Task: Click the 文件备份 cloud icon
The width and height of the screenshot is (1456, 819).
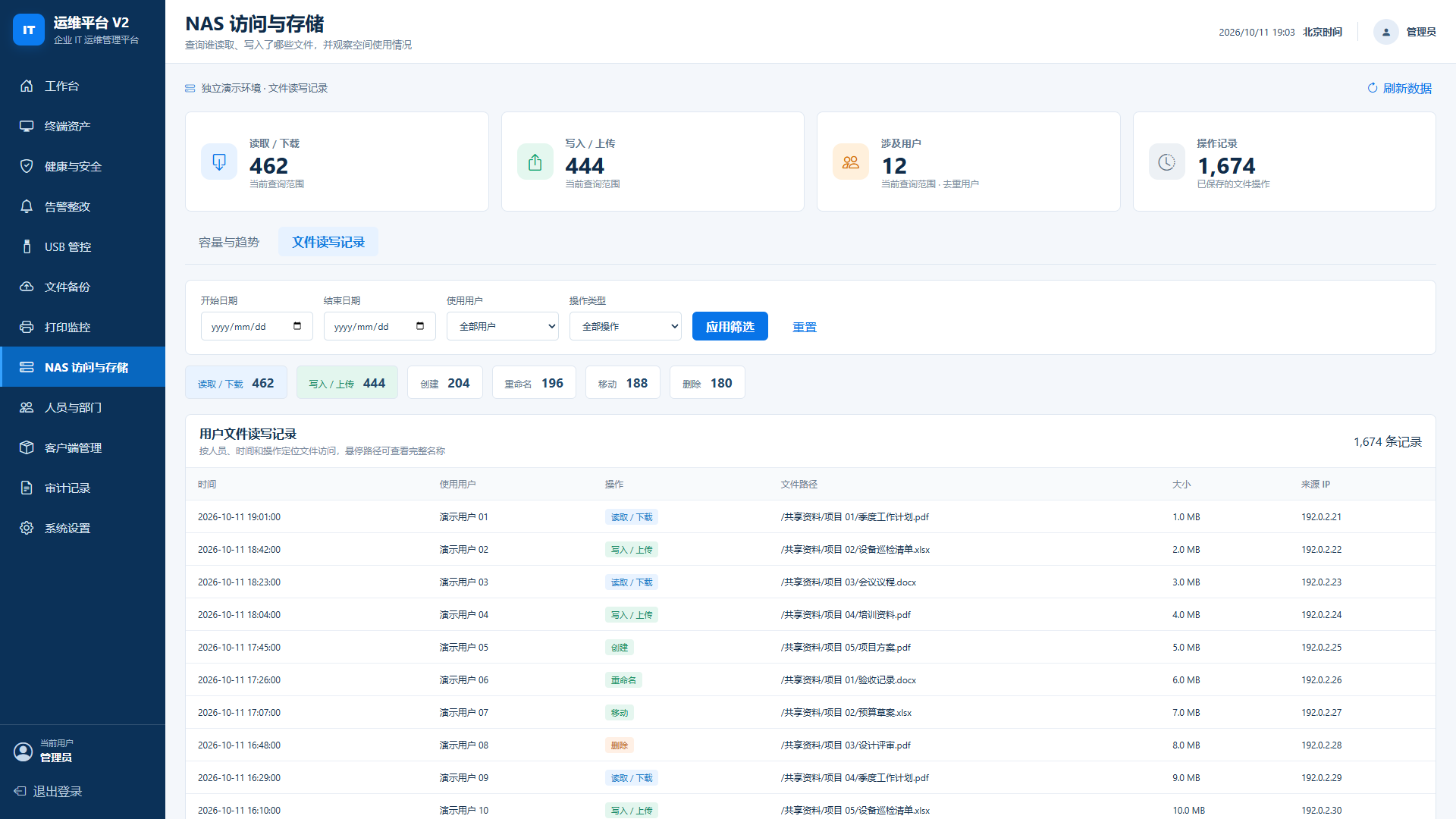Action: click(27, 287)
